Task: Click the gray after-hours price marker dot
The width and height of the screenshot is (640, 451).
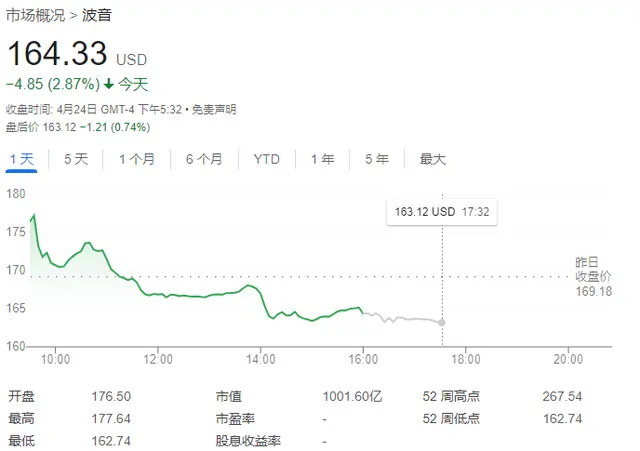Action: [443, 322]
